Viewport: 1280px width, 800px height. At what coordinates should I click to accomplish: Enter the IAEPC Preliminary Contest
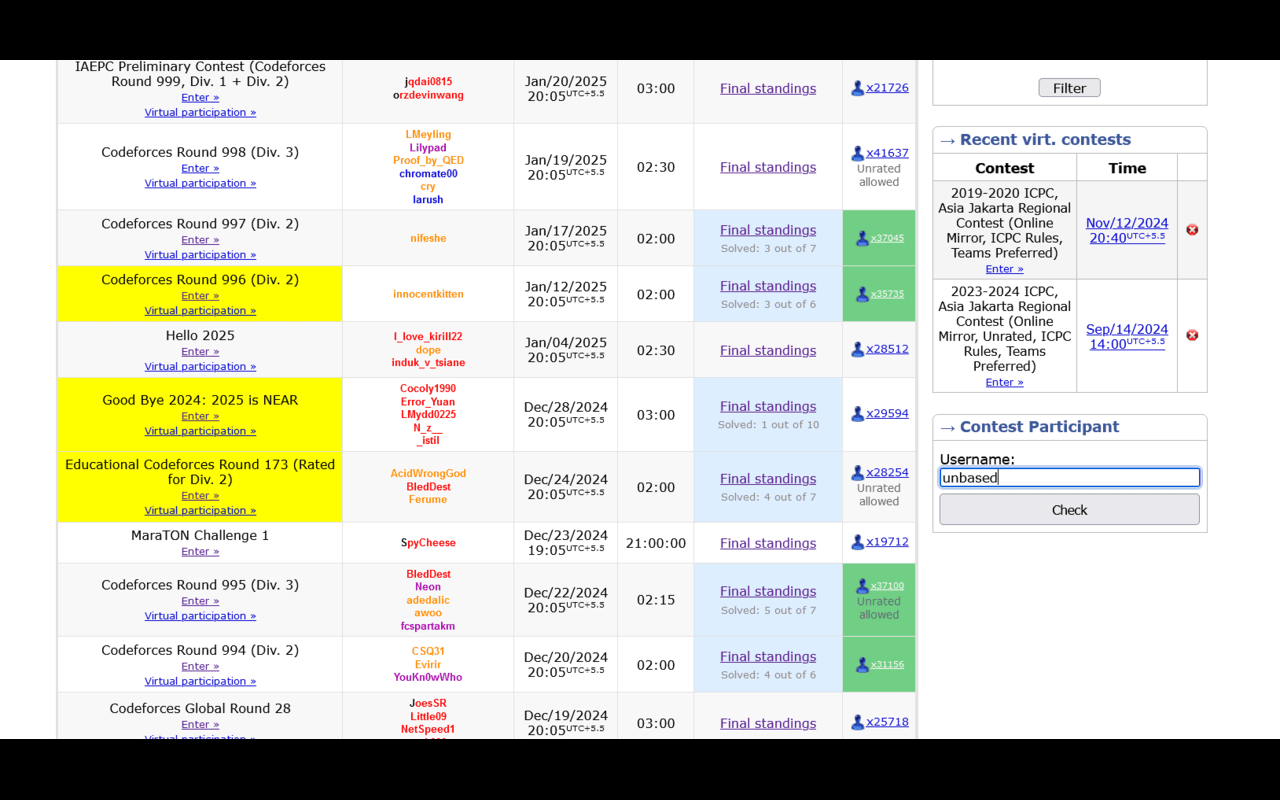coord(200,98)
